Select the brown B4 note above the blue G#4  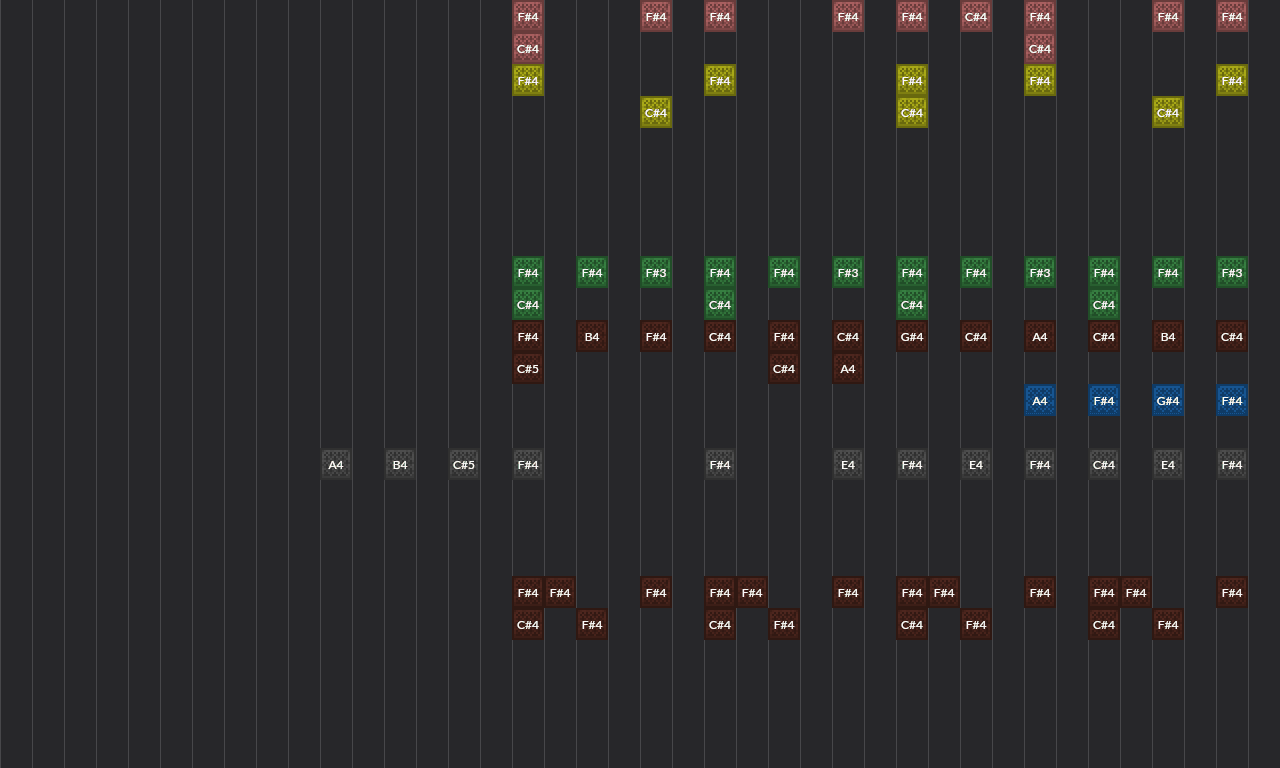pos(1168,337)
